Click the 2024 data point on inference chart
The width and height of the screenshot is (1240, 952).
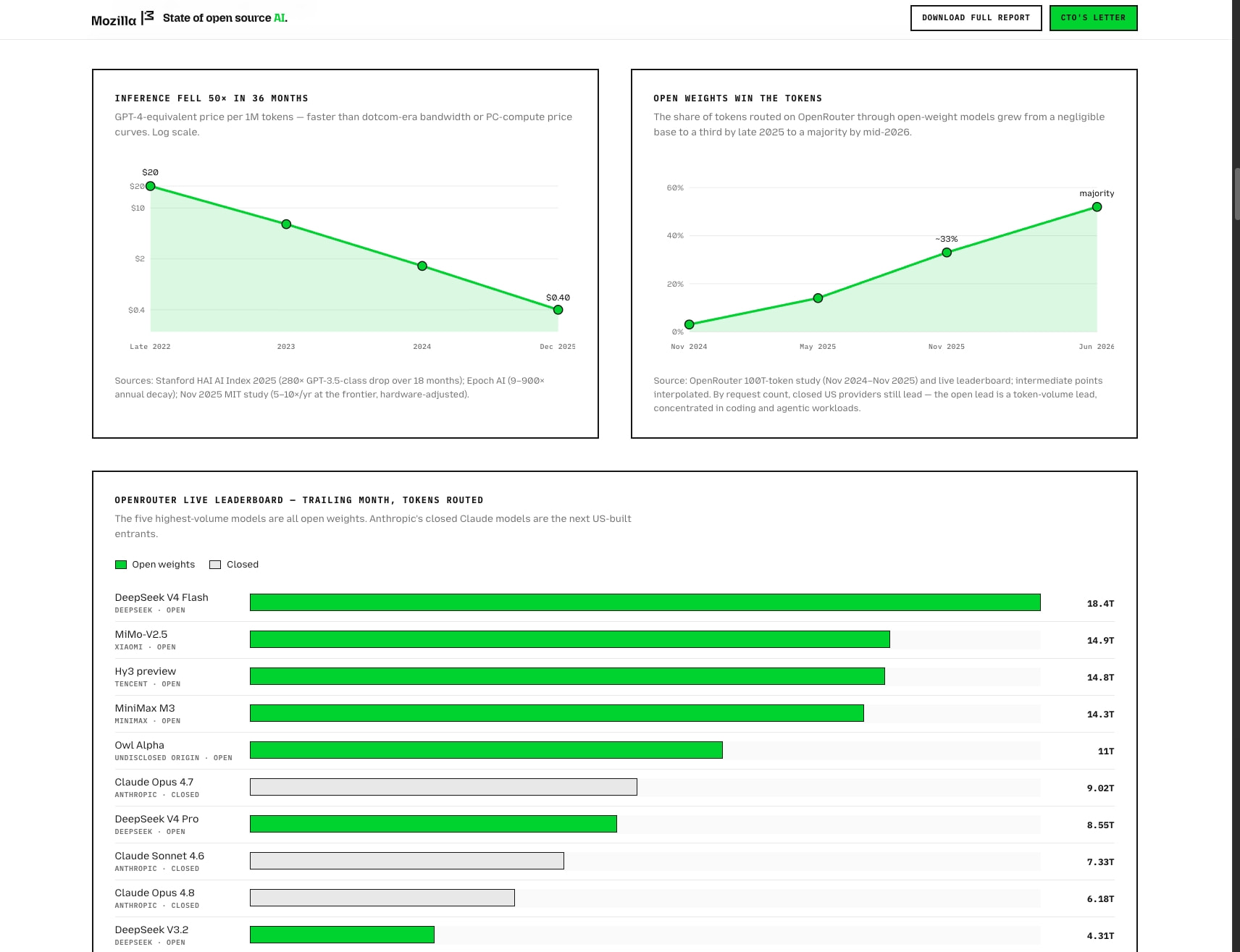click(x=422, y=266)
